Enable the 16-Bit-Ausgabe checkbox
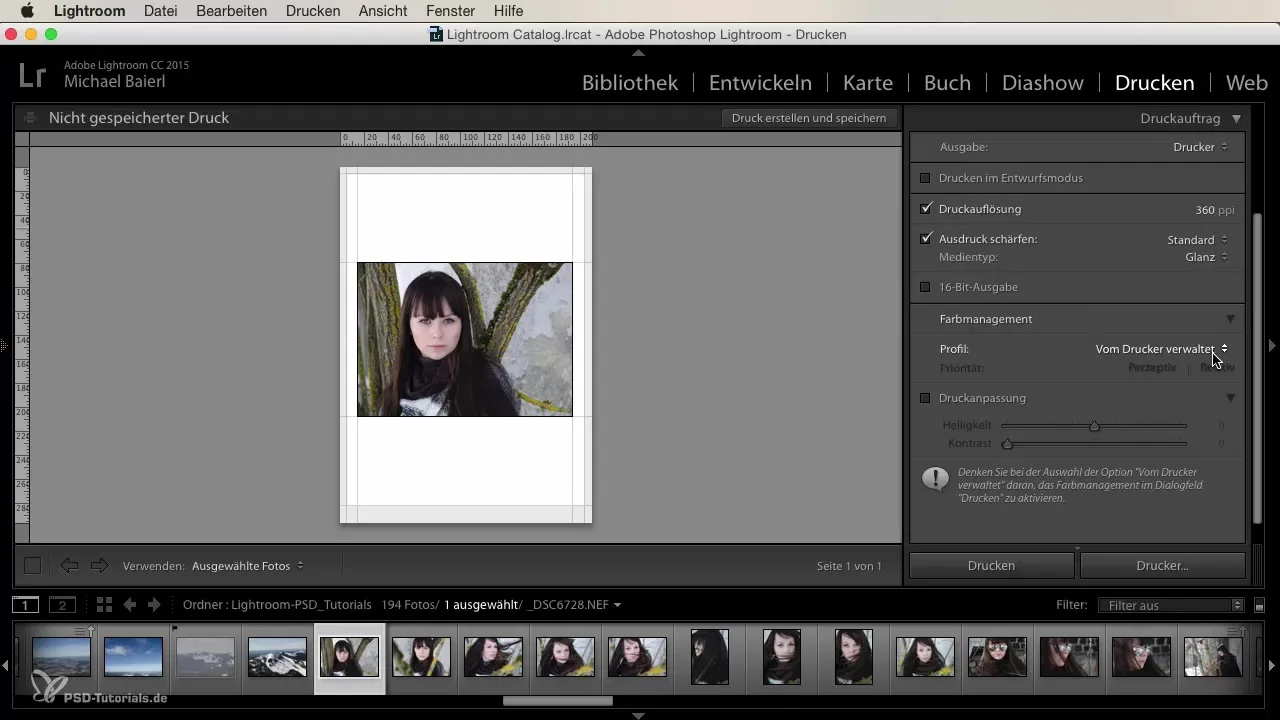The image size is (1280, 720). pyautogui.click(x=925, y=287)
